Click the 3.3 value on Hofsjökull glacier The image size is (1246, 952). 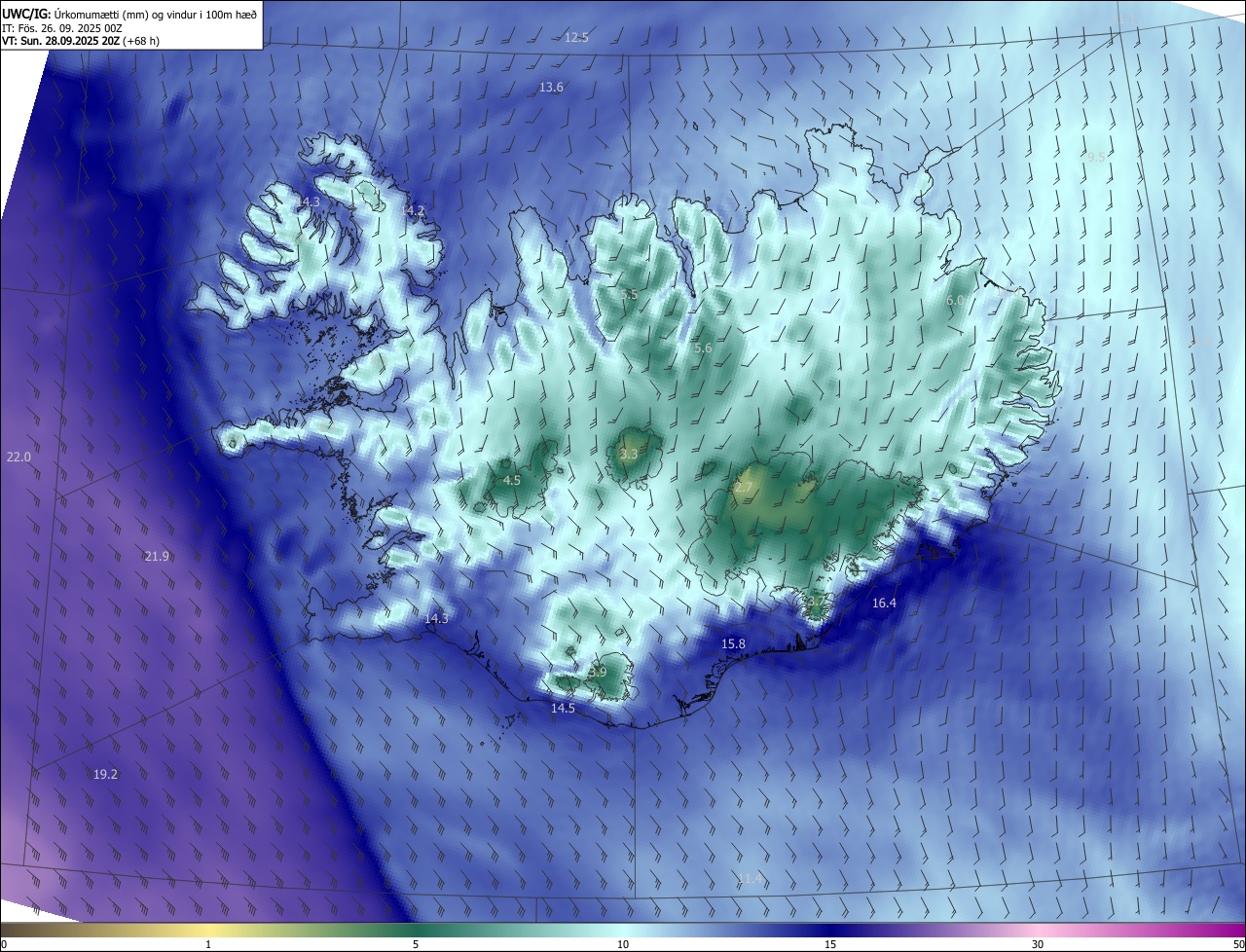(x=629, y=455)
